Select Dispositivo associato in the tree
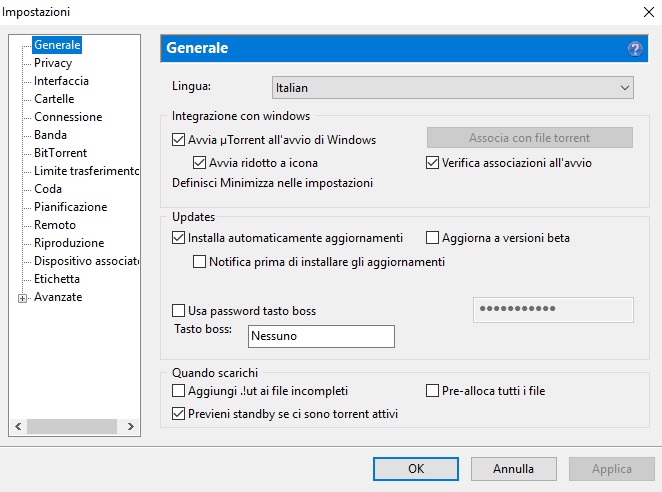Screen dimensions: 662x492 click(86, 261)
